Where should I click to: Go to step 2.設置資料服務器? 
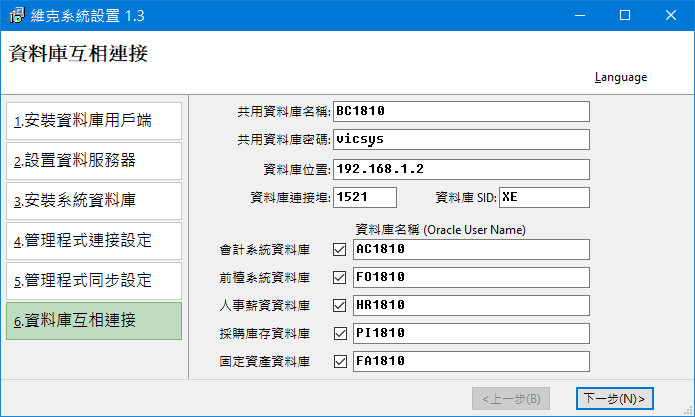click(94, 161)
